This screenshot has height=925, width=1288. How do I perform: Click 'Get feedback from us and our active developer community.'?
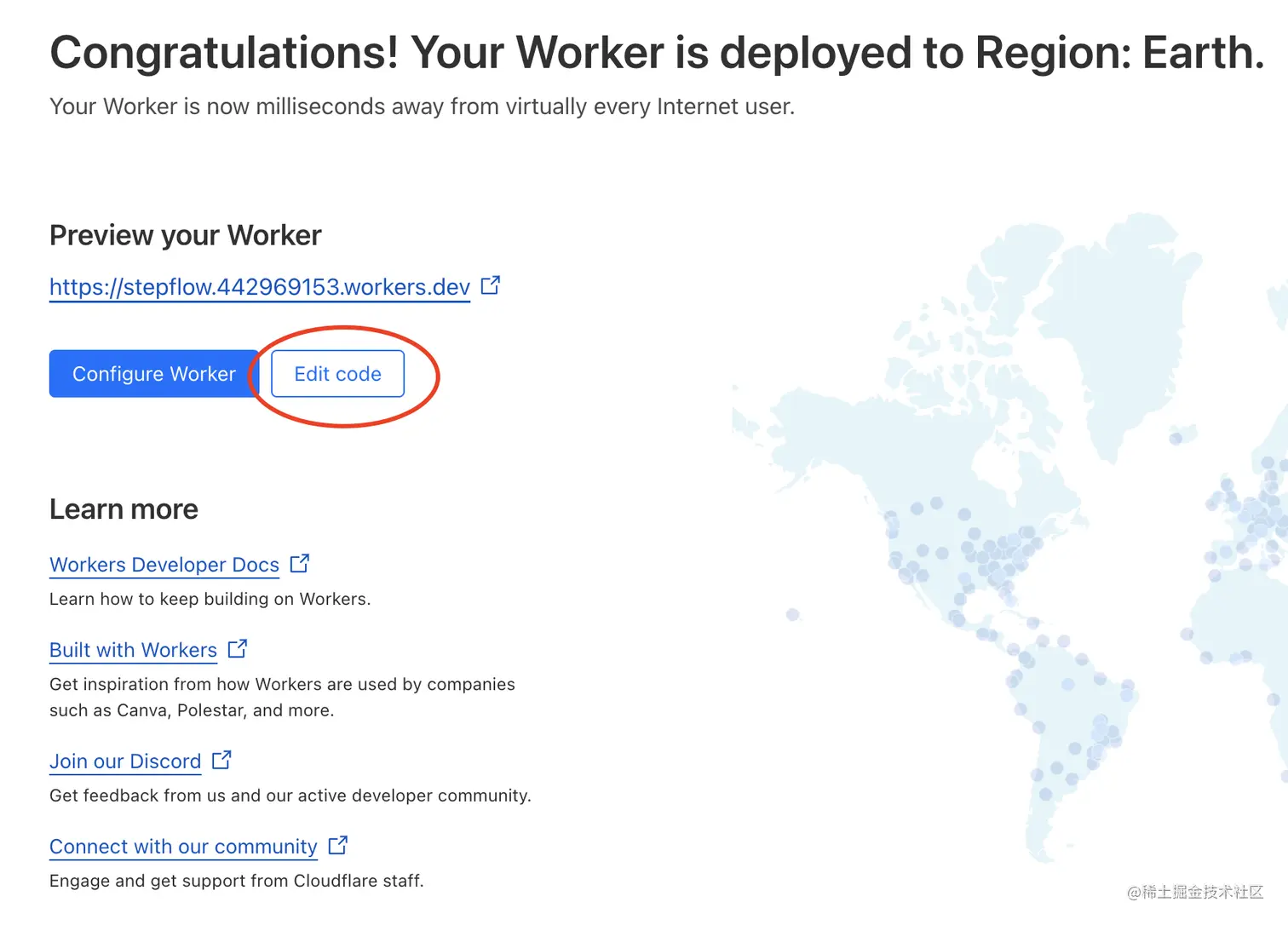[x=290, y=796]
